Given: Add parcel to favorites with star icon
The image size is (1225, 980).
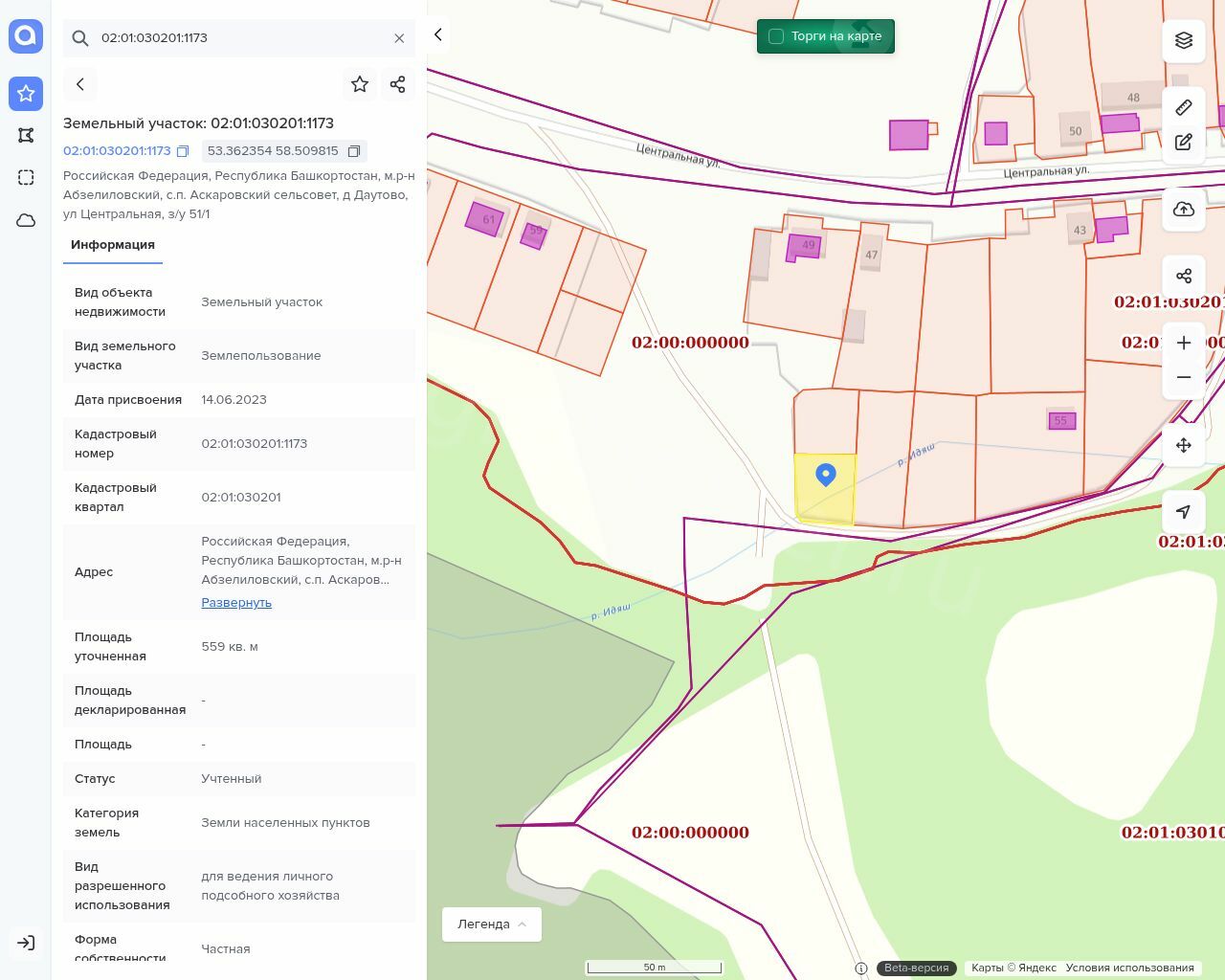Looking at the screenshot, I should pyautogui.click(x=360, y=84).
